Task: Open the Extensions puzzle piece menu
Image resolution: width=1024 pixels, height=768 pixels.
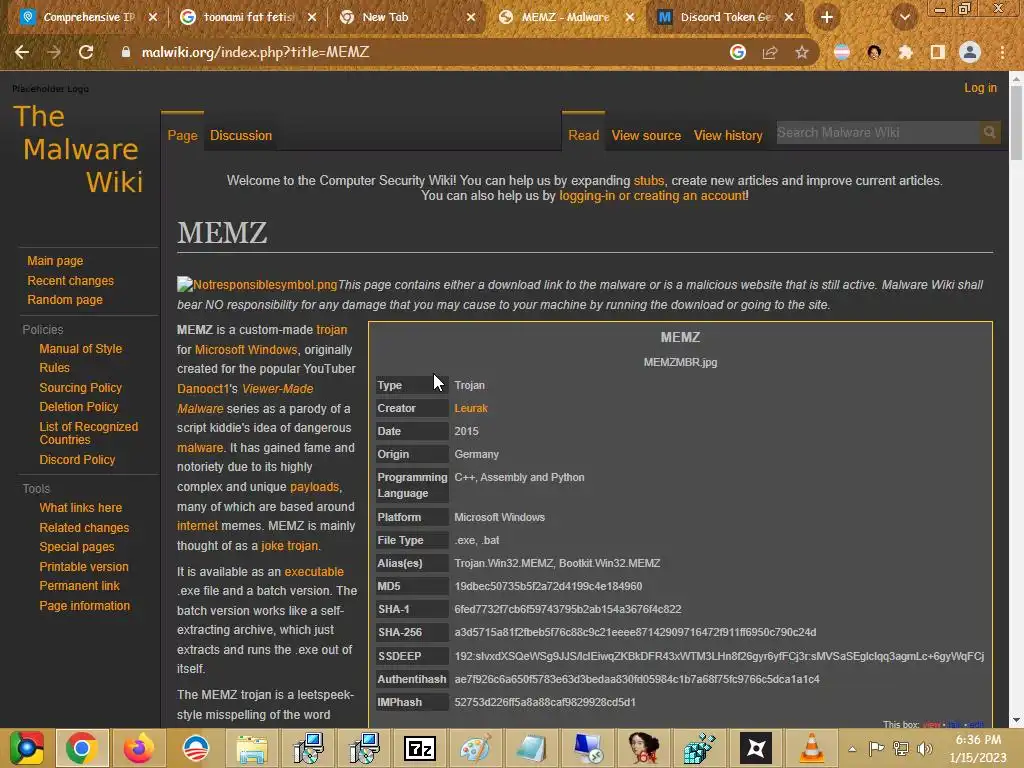Action: coord(906,52)
